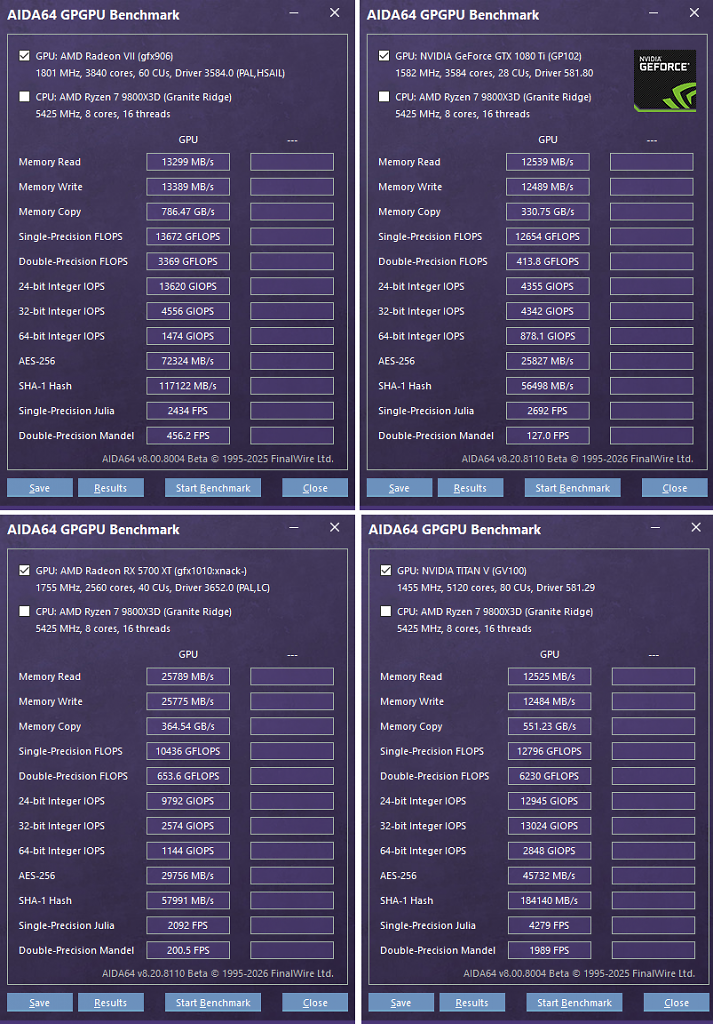Viewport: 713px width, 1024px height.
Task: Uncheck the NVIDIA TITAN V GPU checkbox
Action: click(386, 571)
